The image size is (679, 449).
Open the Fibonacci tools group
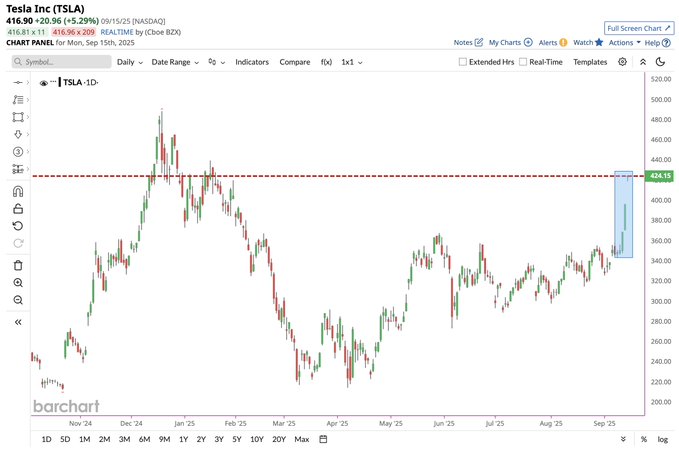18,100
